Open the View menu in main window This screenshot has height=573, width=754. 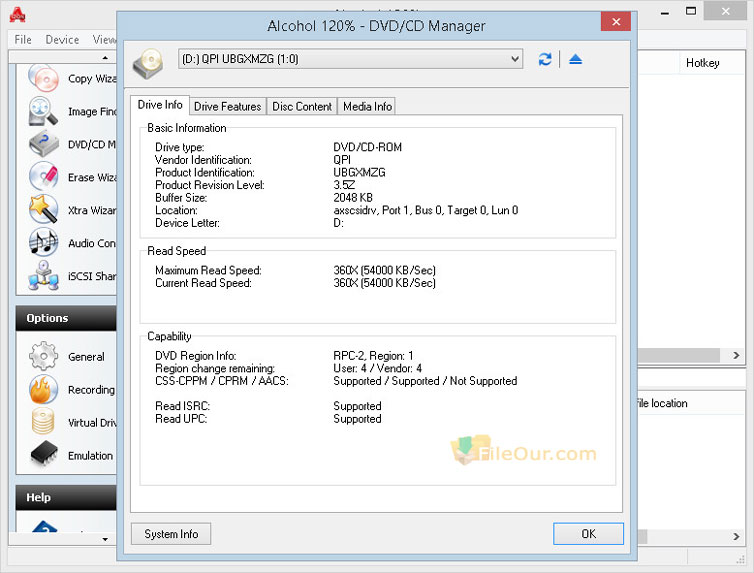pyautogui.click(x=104, y=39)
